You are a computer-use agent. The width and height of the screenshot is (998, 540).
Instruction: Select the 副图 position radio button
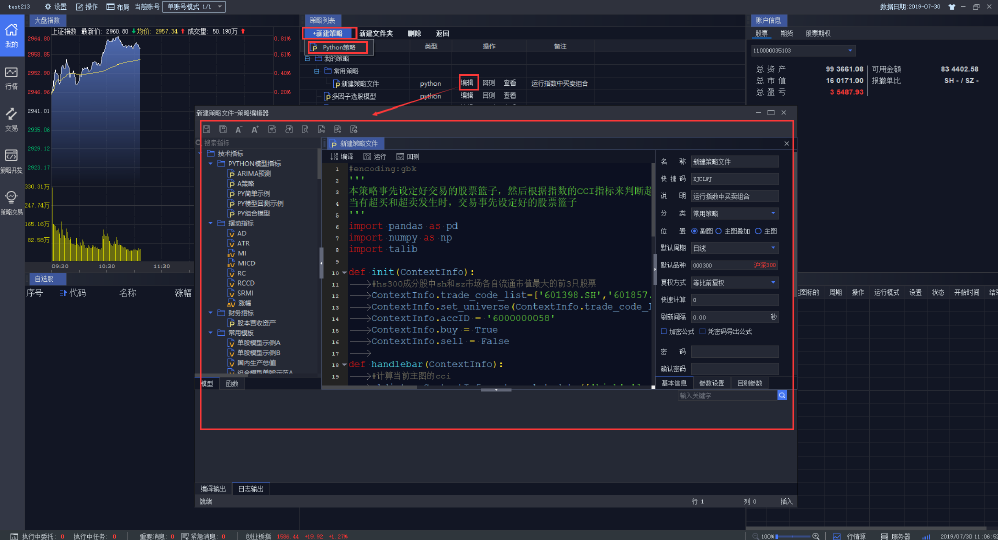point(694,231)
